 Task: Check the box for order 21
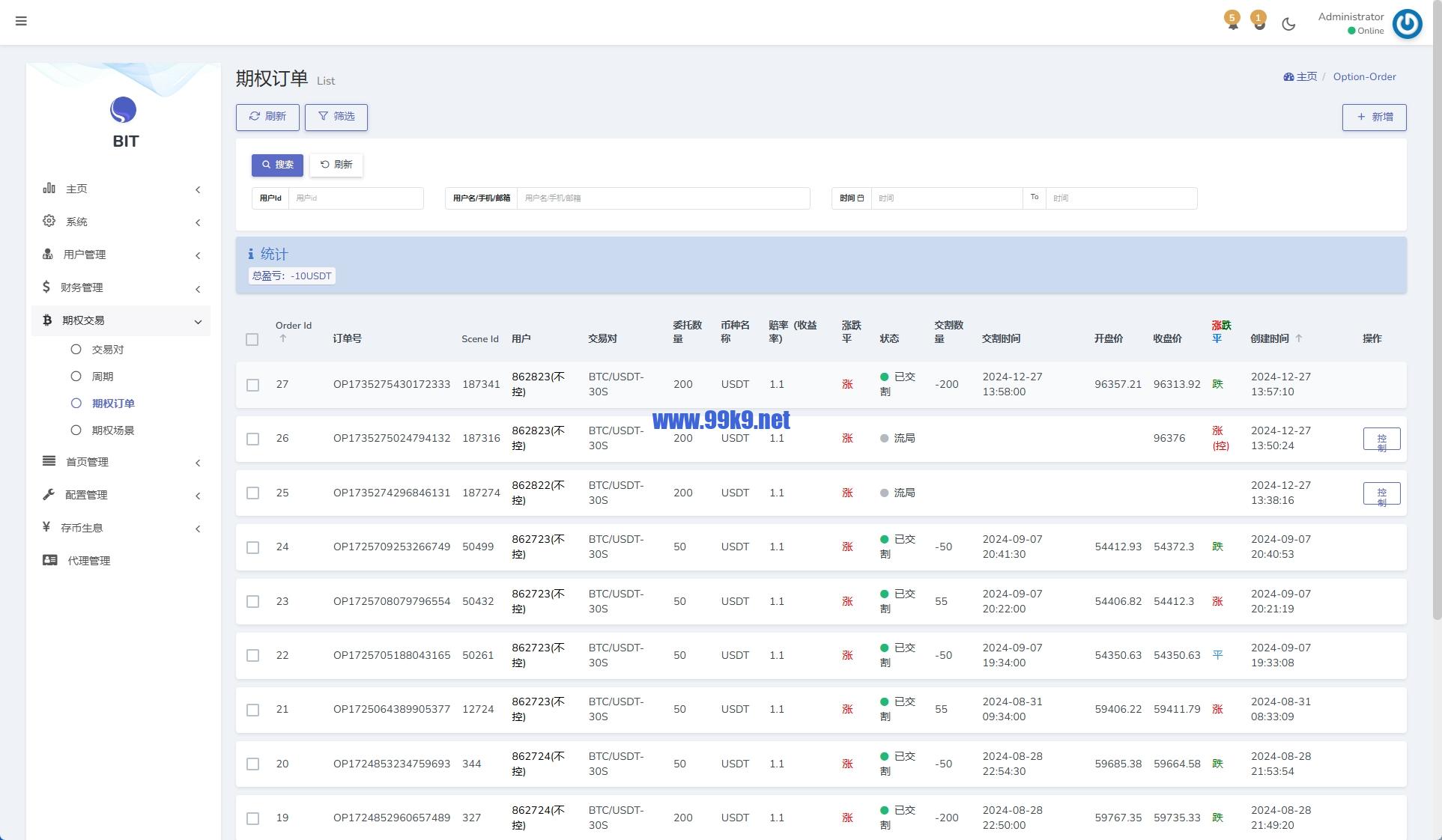pos(253,710)
